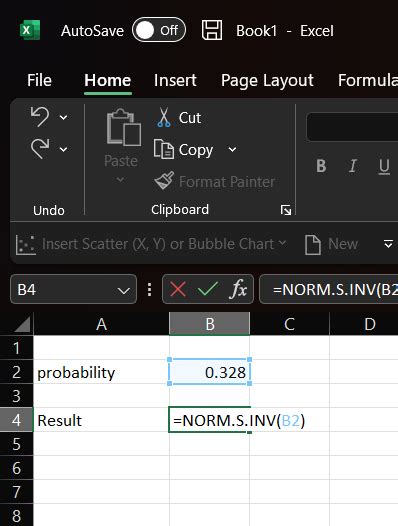
Task: Click cell B4 editing the NORM.S.INV formula
Action: pos(210,420)
